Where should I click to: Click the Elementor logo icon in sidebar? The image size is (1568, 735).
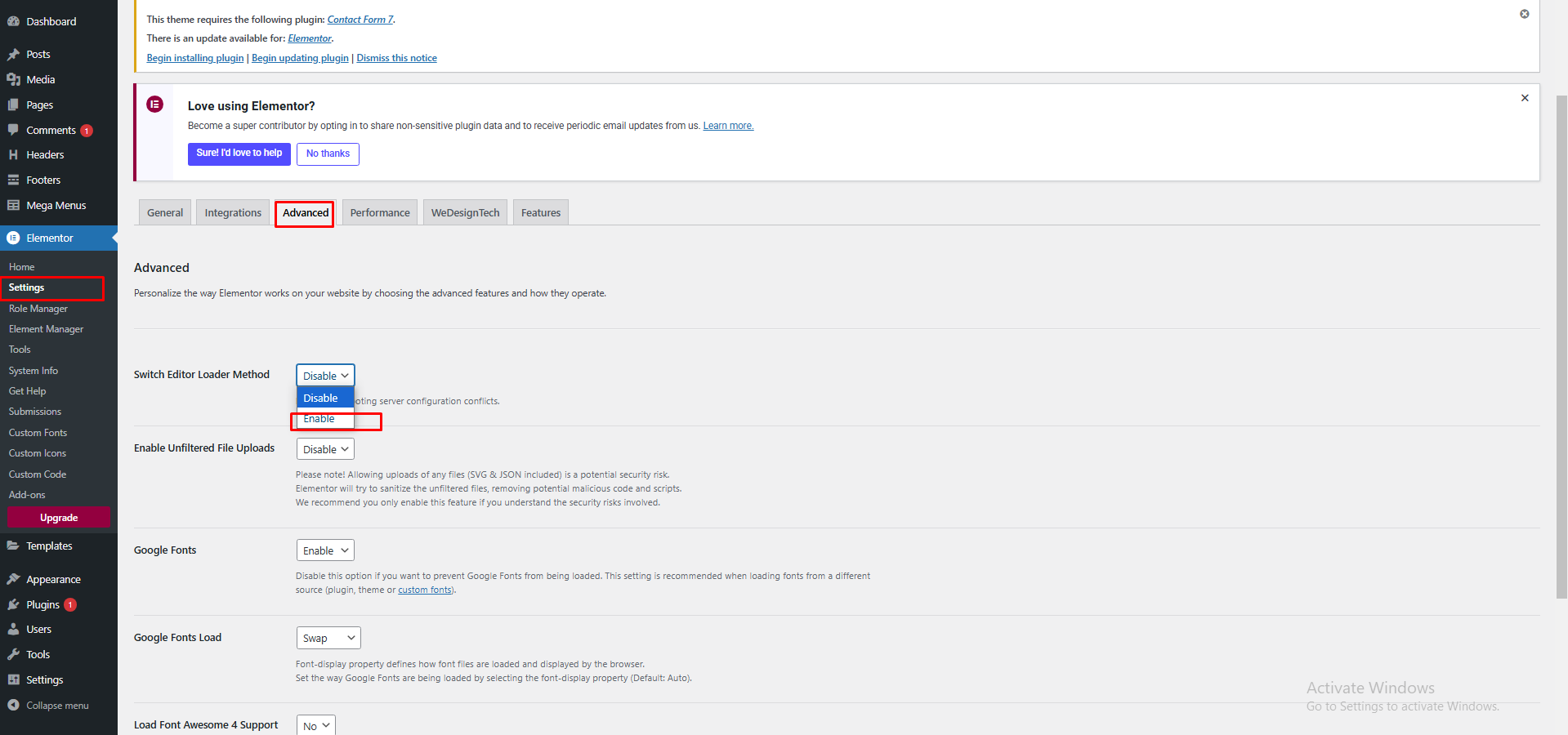click(13, 238)
